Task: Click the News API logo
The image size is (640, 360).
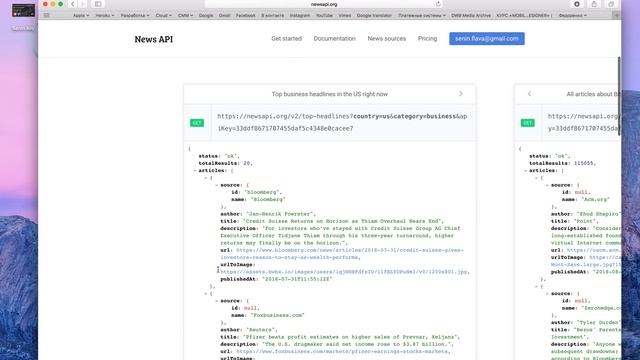Action: (153, 39)
